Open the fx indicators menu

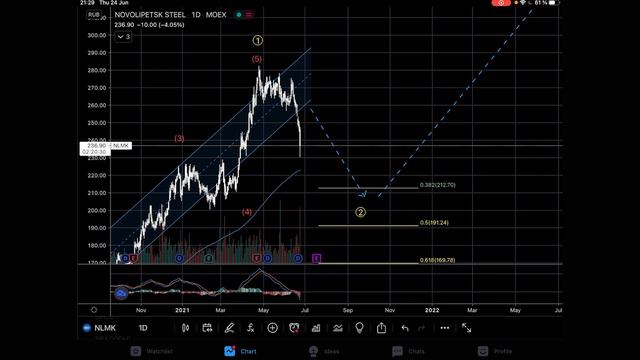[x=251, y=328]
